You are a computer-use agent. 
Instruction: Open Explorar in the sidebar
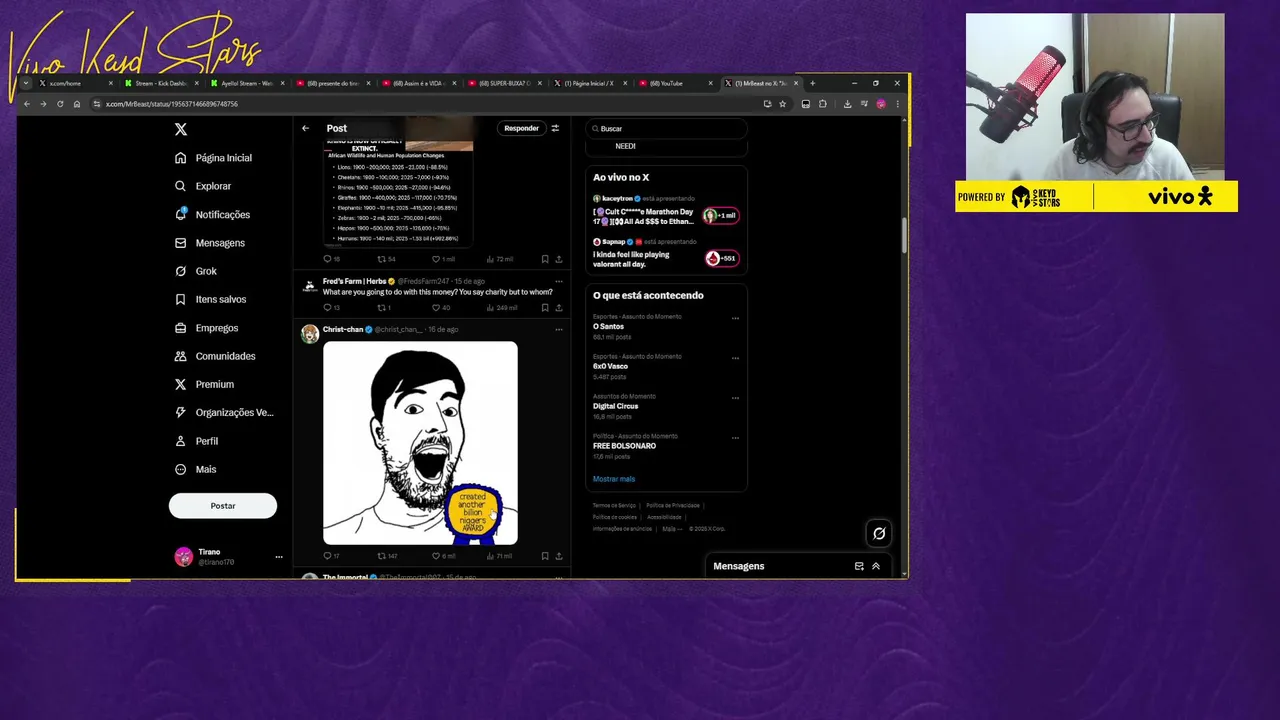pyautogui.click(x=203, y=186)
